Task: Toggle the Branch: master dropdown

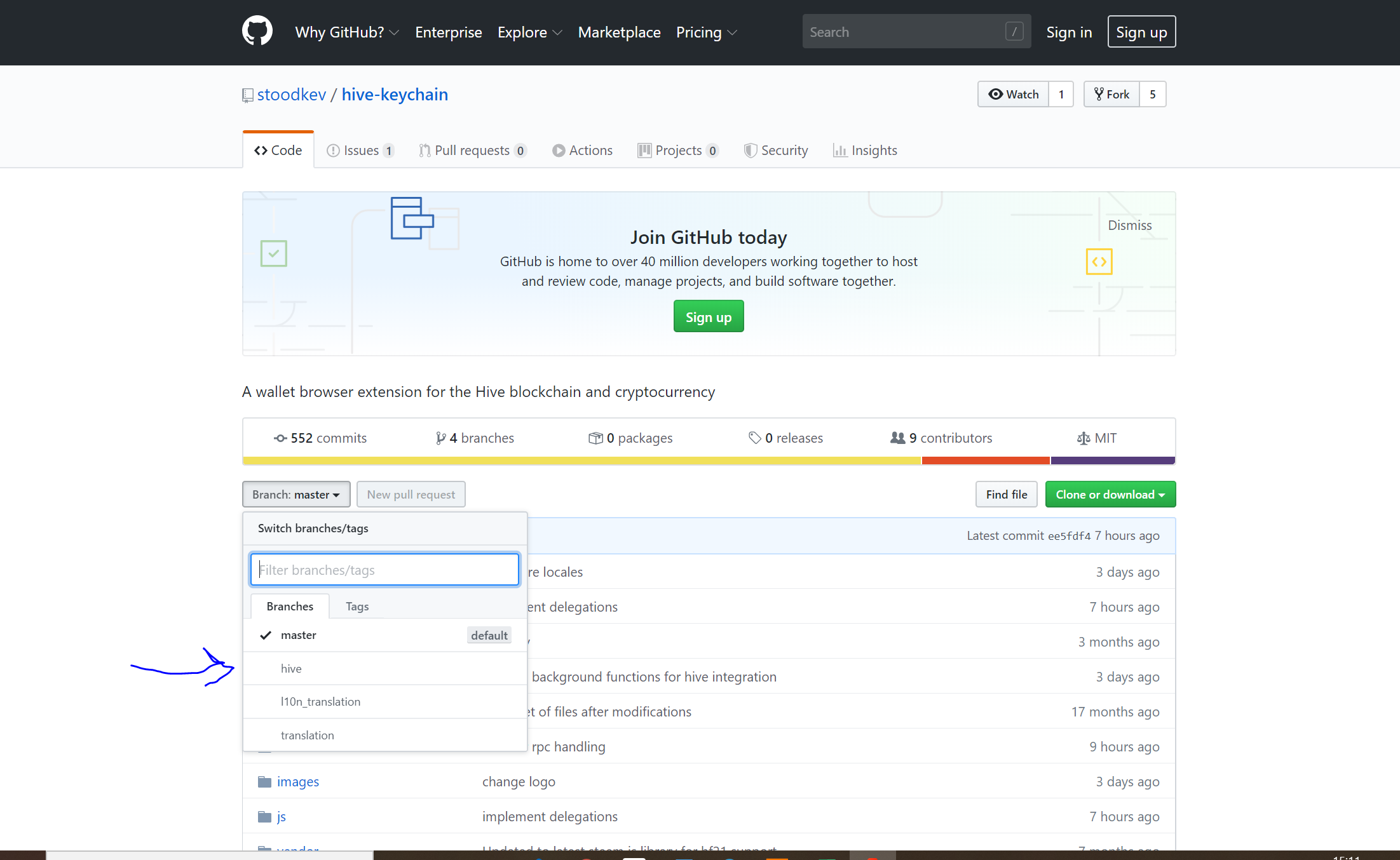Action: tap(296, 495)
